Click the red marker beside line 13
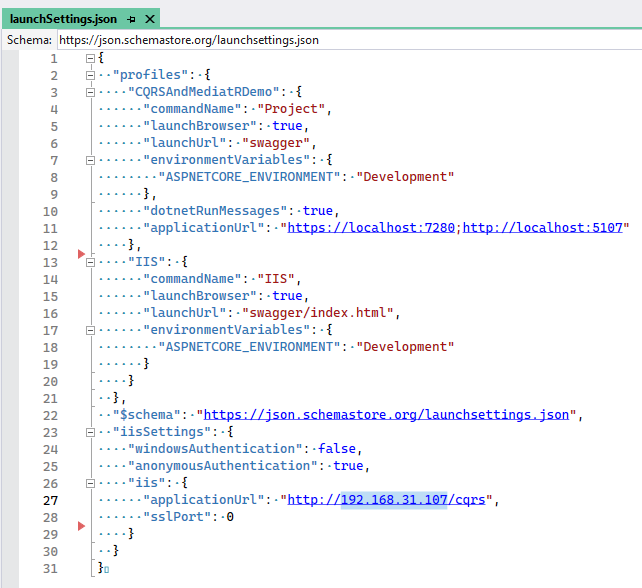 [81, 254]
